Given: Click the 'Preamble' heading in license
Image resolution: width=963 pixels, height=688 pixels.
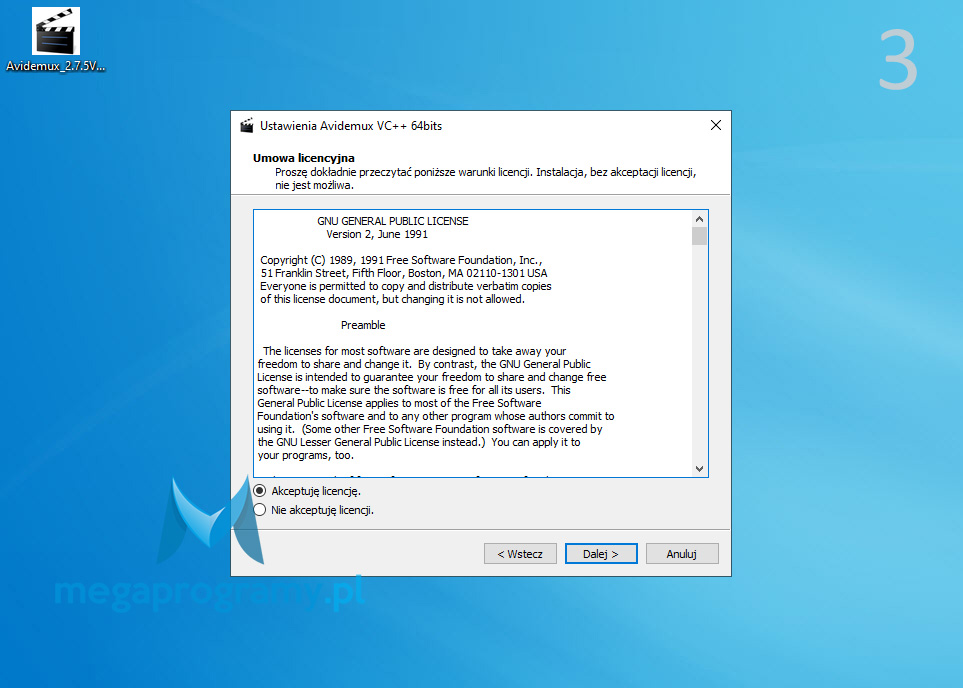Looking at the screenshot, I should pos(363,325).
